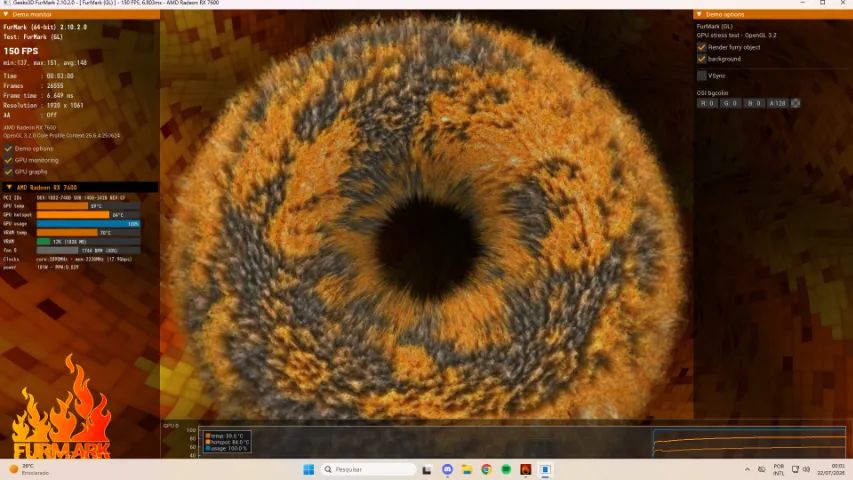Click the Pesquisar search box
Screen dimensions: 853x480
368,469
